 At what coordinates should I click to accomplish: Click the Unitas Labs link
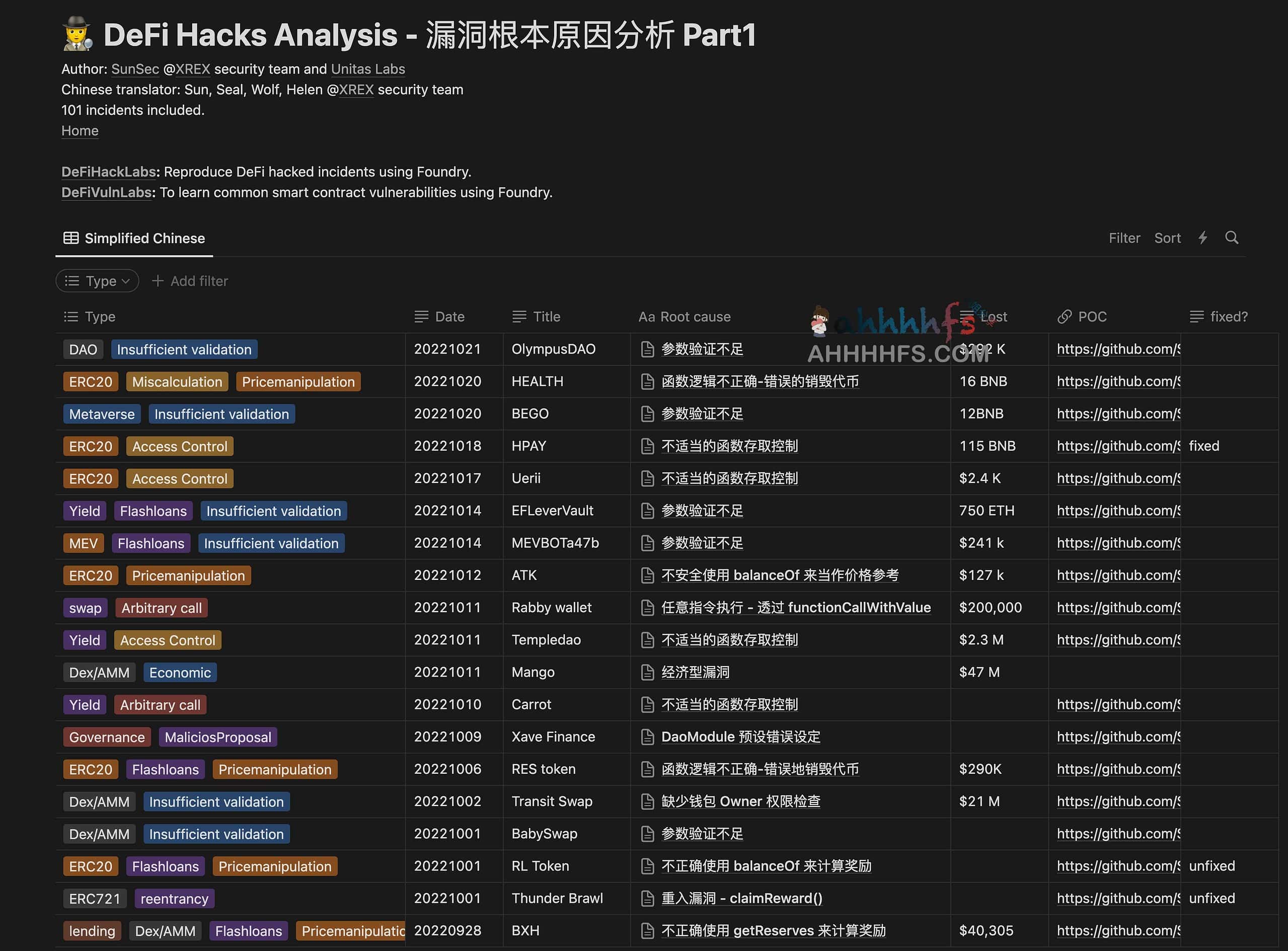368,69
